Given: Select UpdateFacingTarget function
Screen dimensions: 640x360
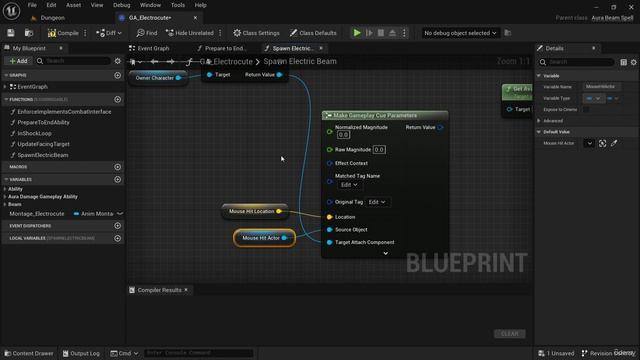Looking at the screenshot, I should click(43, 144).
